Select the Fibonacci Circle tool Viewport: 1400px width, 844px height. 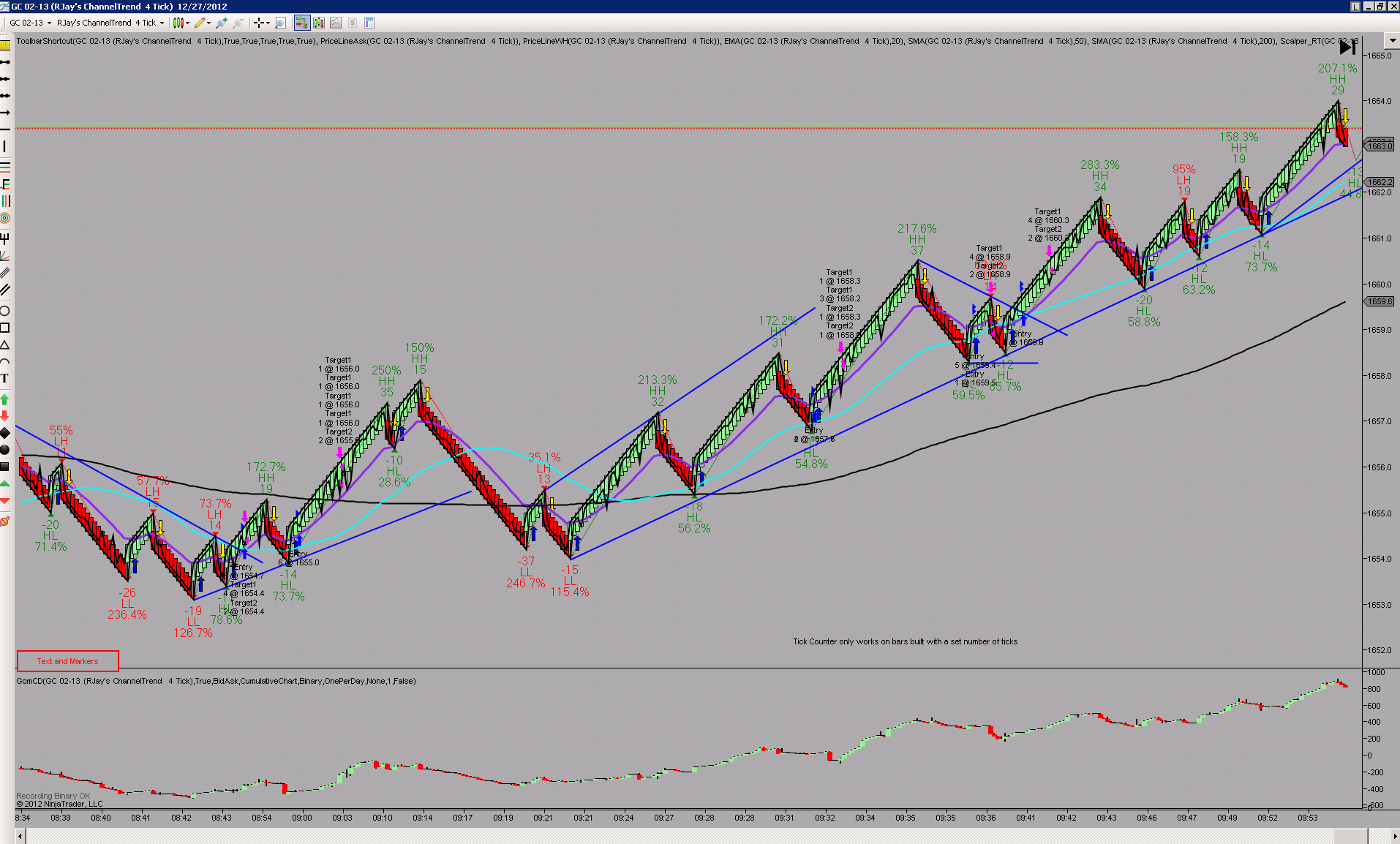pos(5,218)
